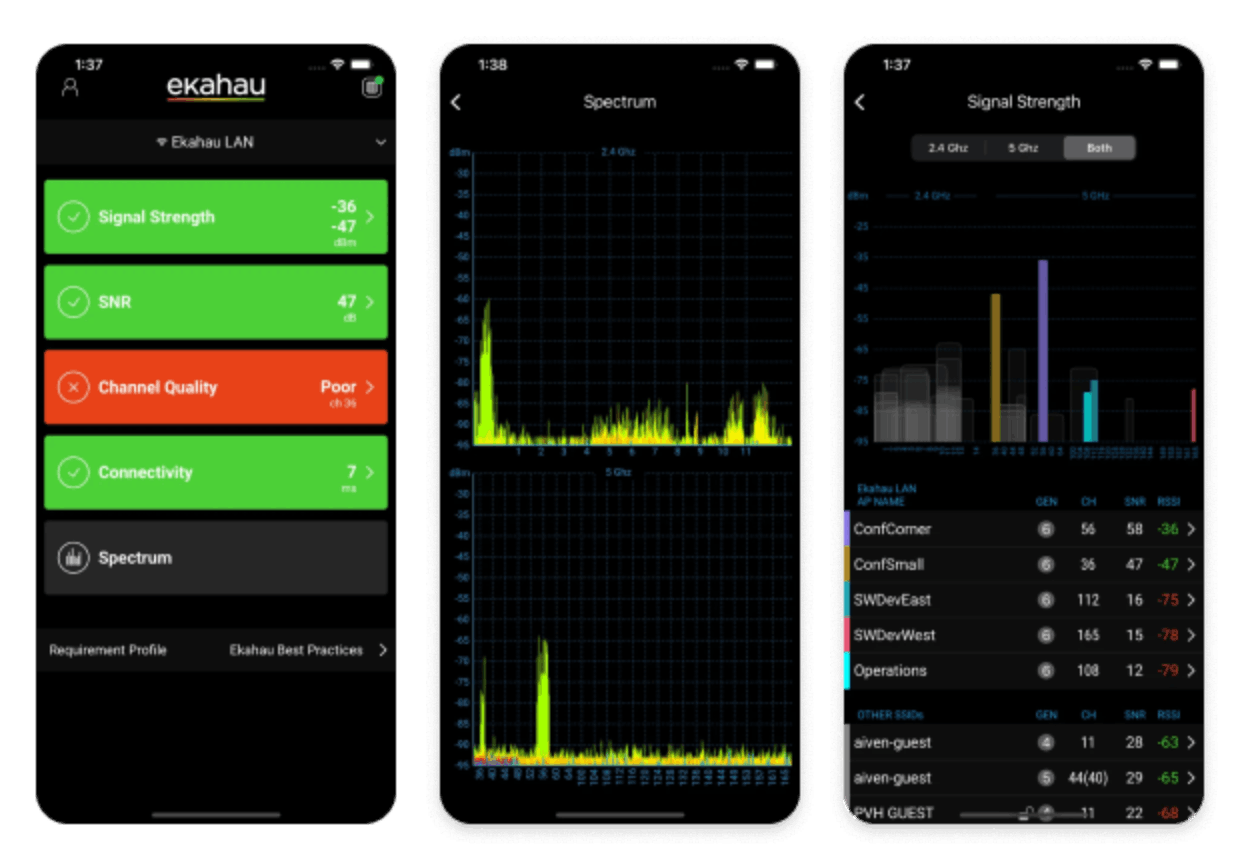Tap the generation 6 badge for ConfCorner
The image size is (1240, 868).
click(1046, 529)
